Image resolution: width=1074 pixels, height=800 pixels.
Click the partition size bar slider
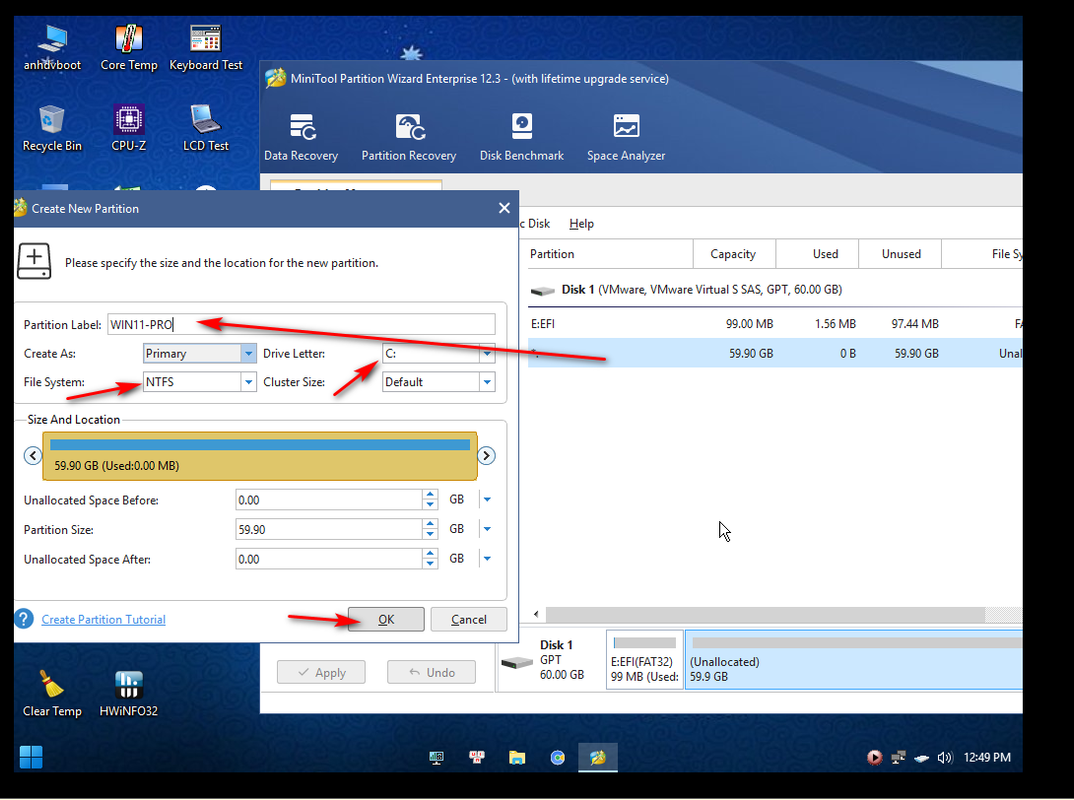point(260,456)
